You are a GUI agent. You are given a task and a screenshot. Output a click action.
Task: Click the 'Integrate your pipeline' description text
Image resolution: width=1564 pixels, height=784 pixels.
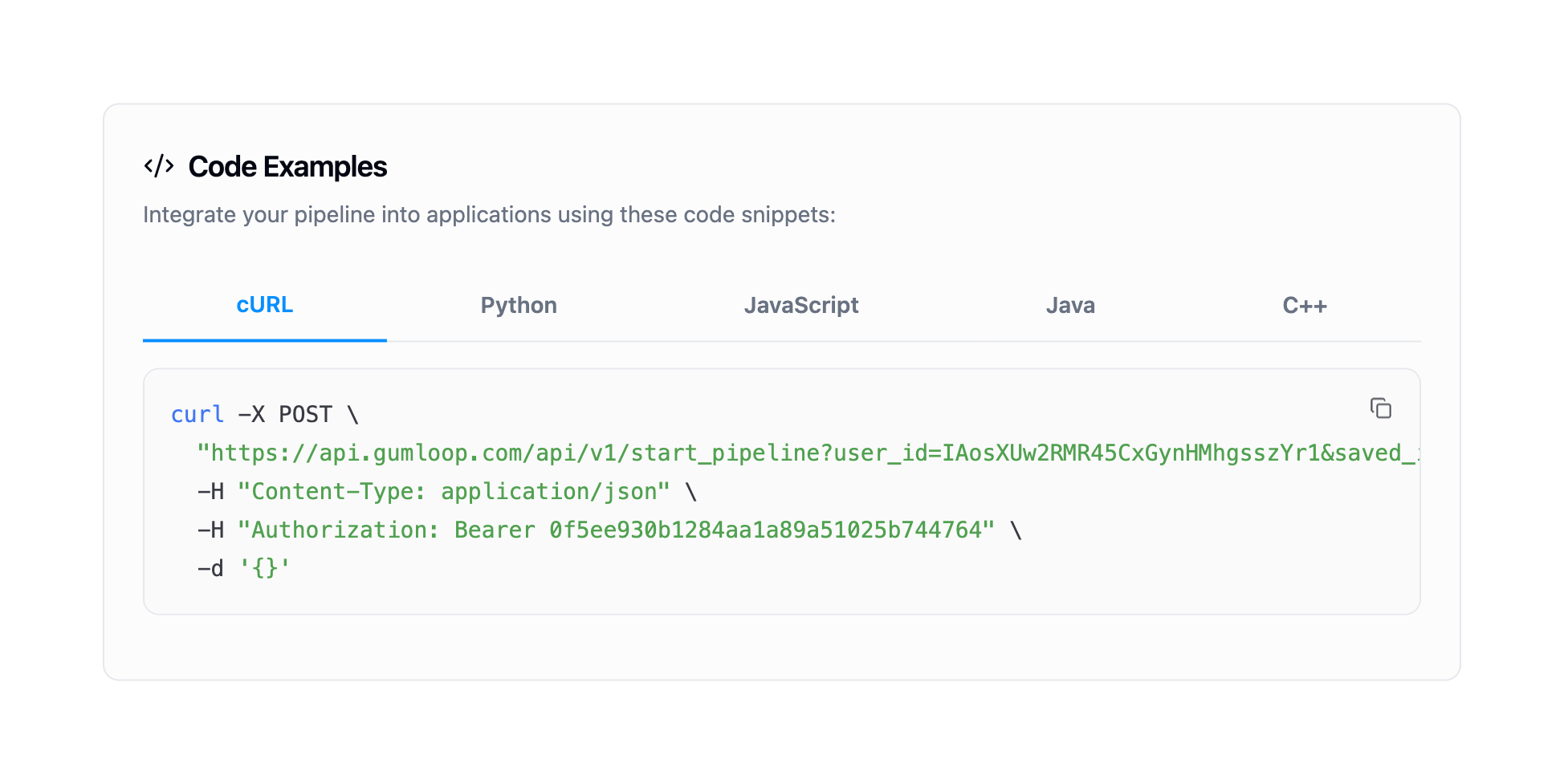pyautogui.click(x=489, y=215)
